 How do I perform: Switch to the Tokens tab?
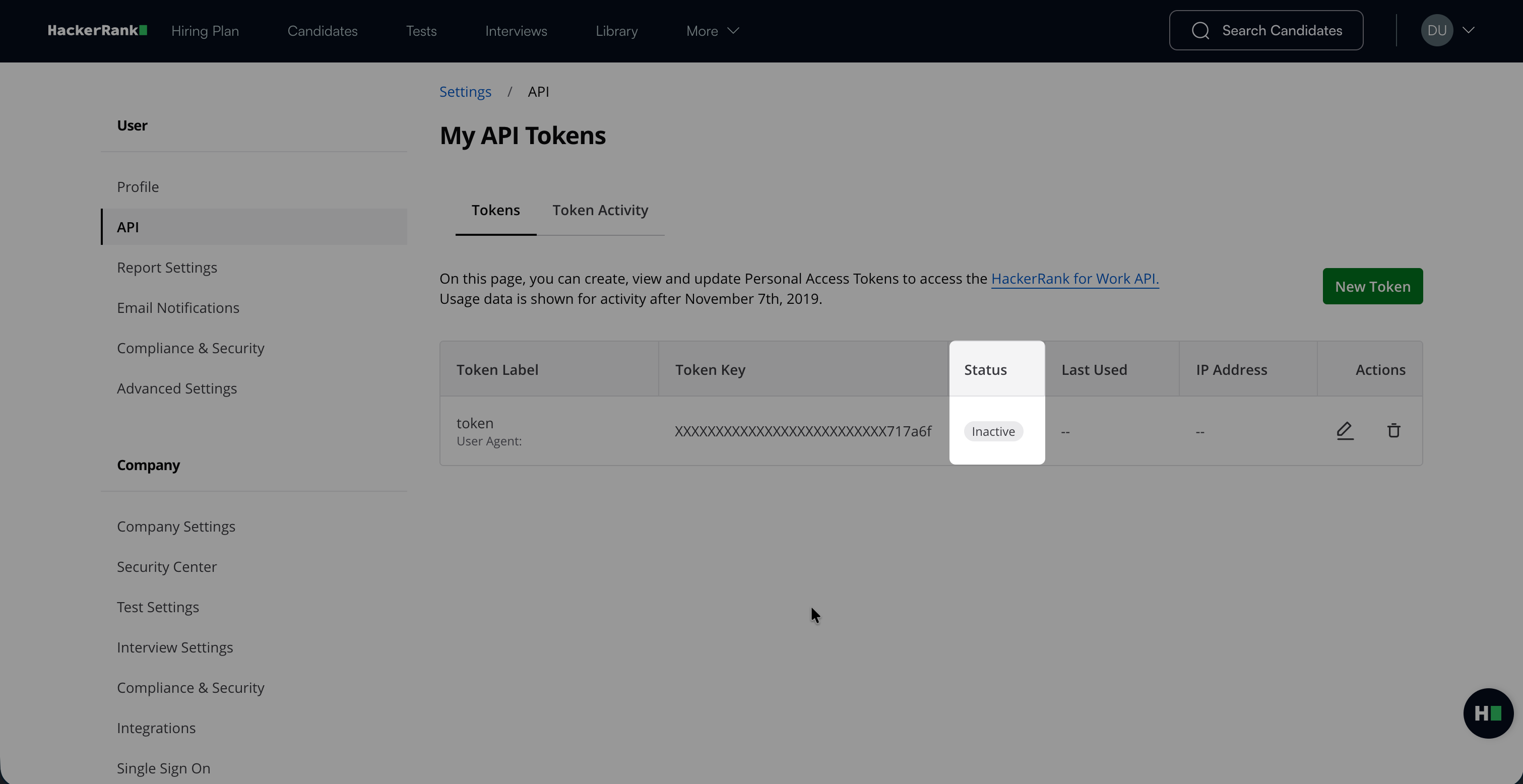(495, 211)
